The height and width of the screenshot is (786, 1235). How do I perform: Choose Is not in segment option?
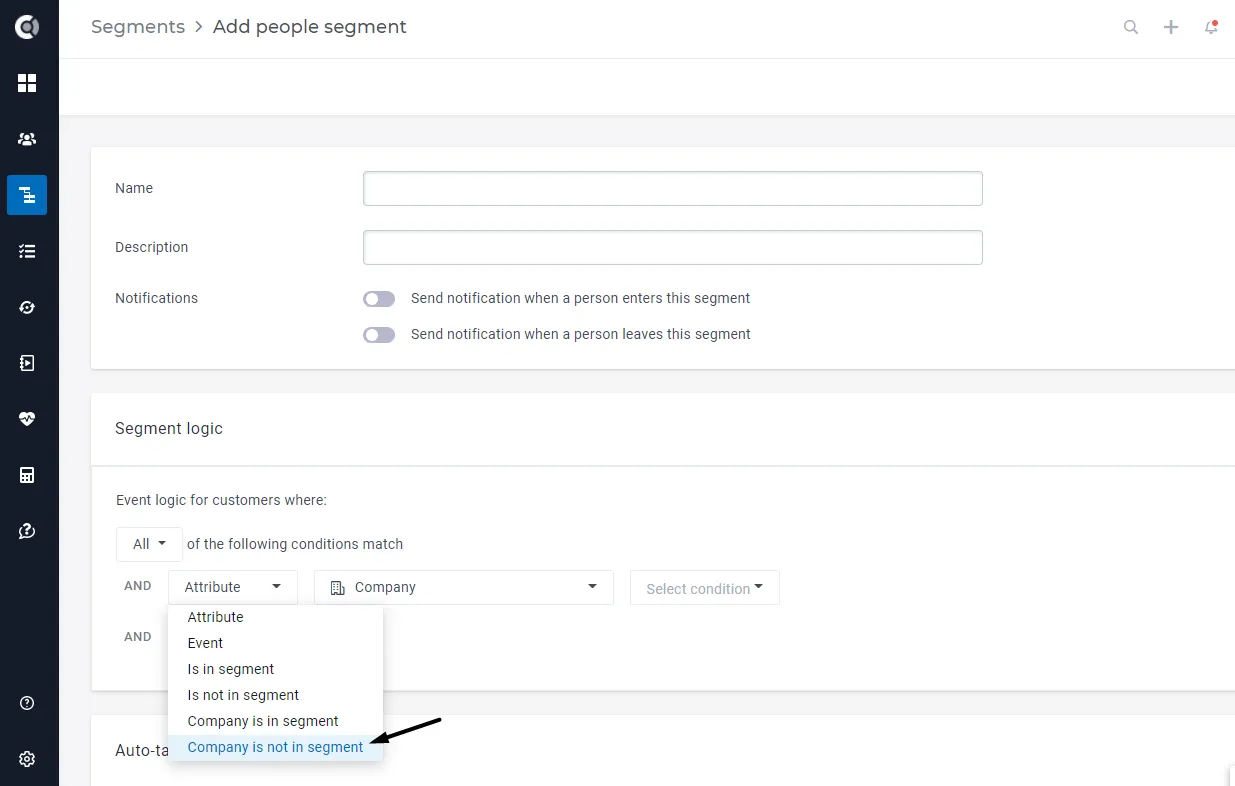[x=275, y=695]
